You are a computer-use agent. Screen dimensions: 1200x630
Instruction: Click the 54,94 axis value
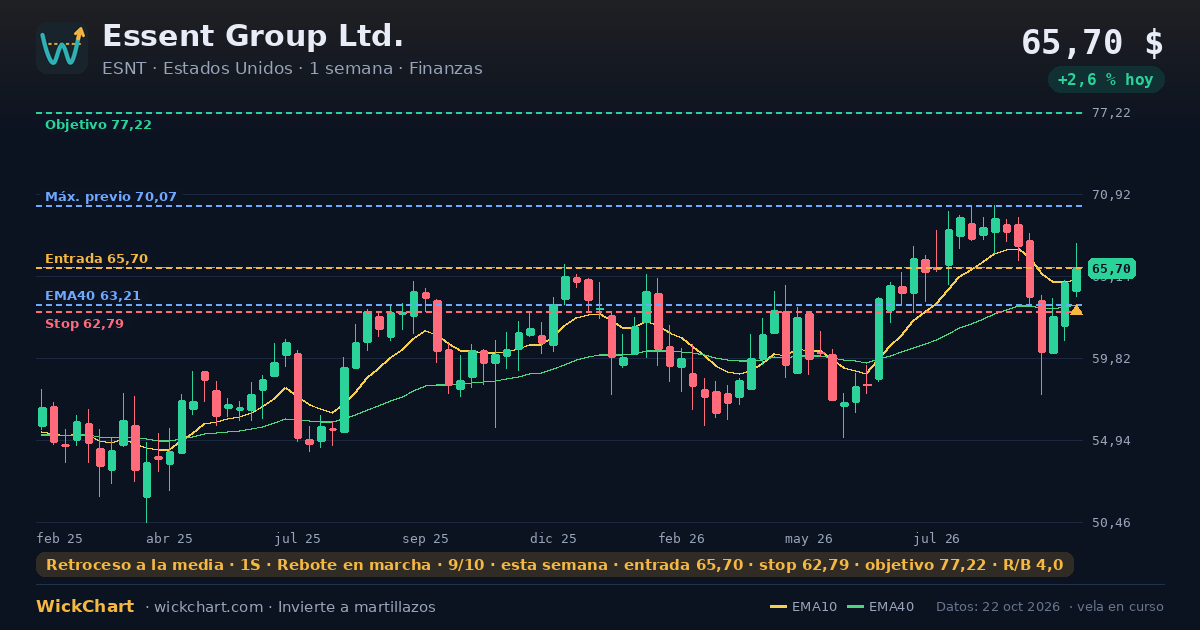[x=1111, y=440]
